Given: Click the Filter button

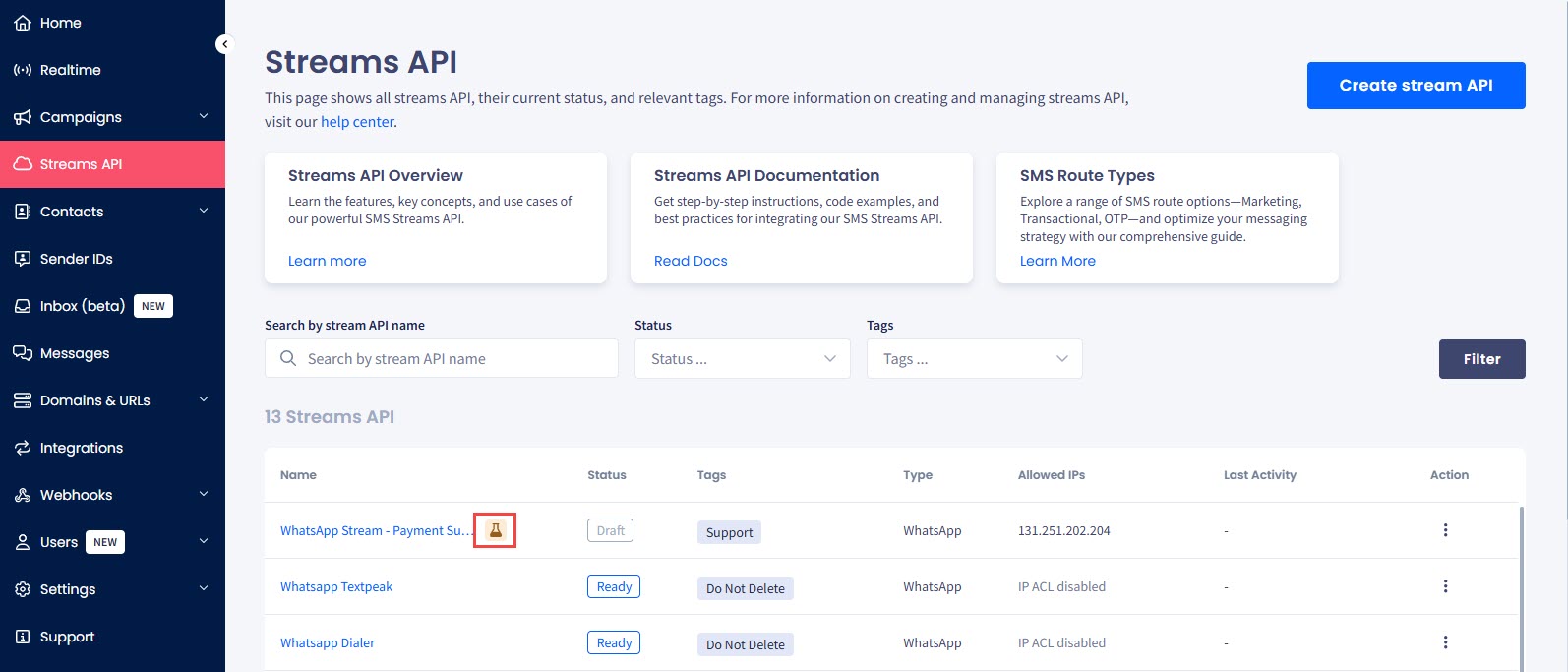Looking at the screenshot, I should (1481, 359).
